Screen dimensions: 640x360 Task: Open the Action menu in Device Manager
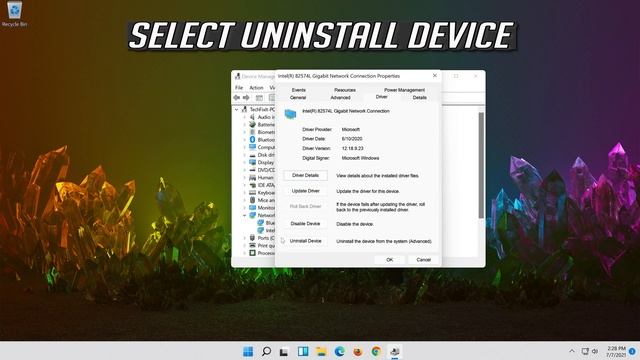pos(256,88)
